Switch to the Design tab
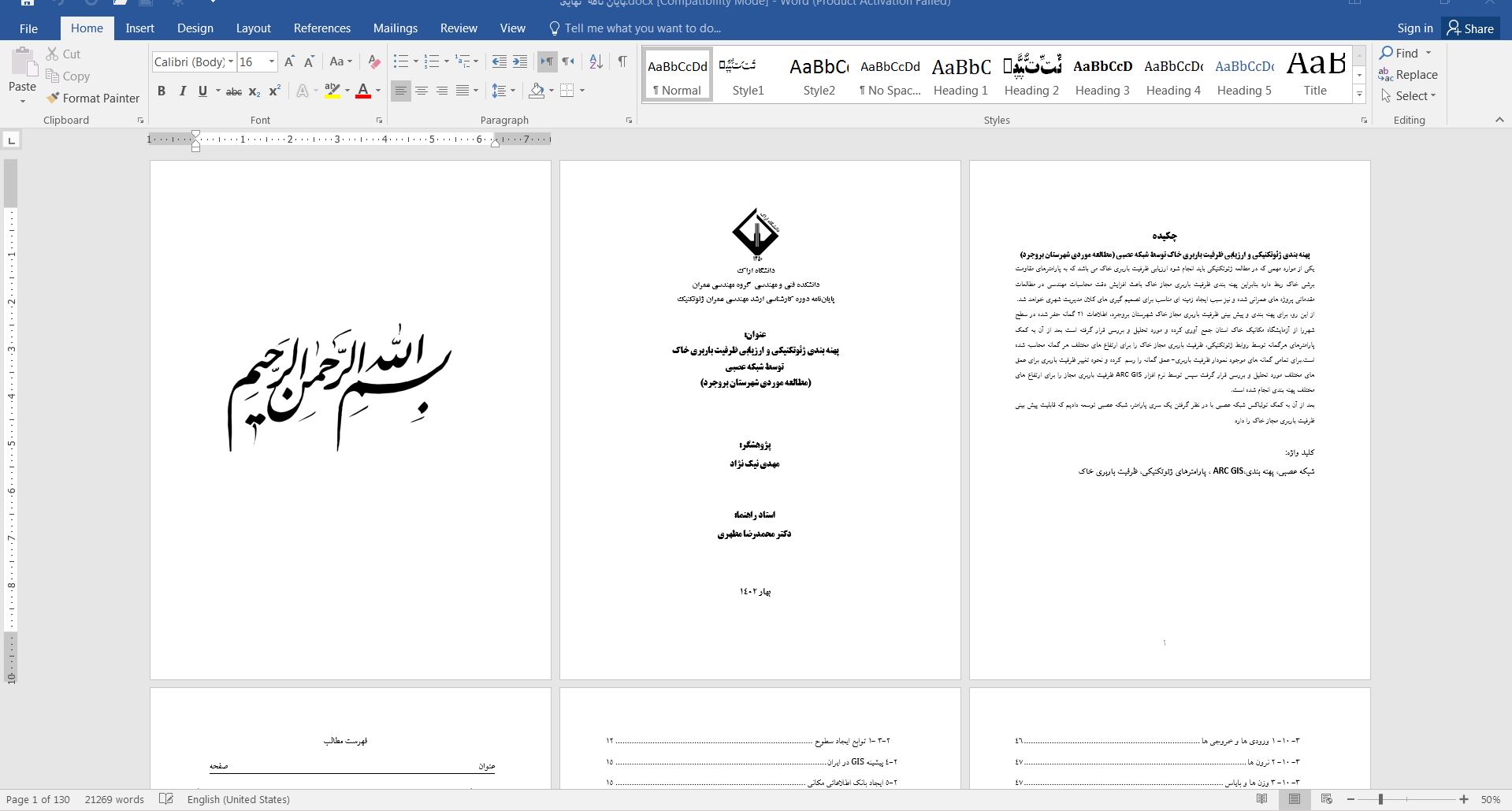The image size is (1512, 811). tap(195, 28)
